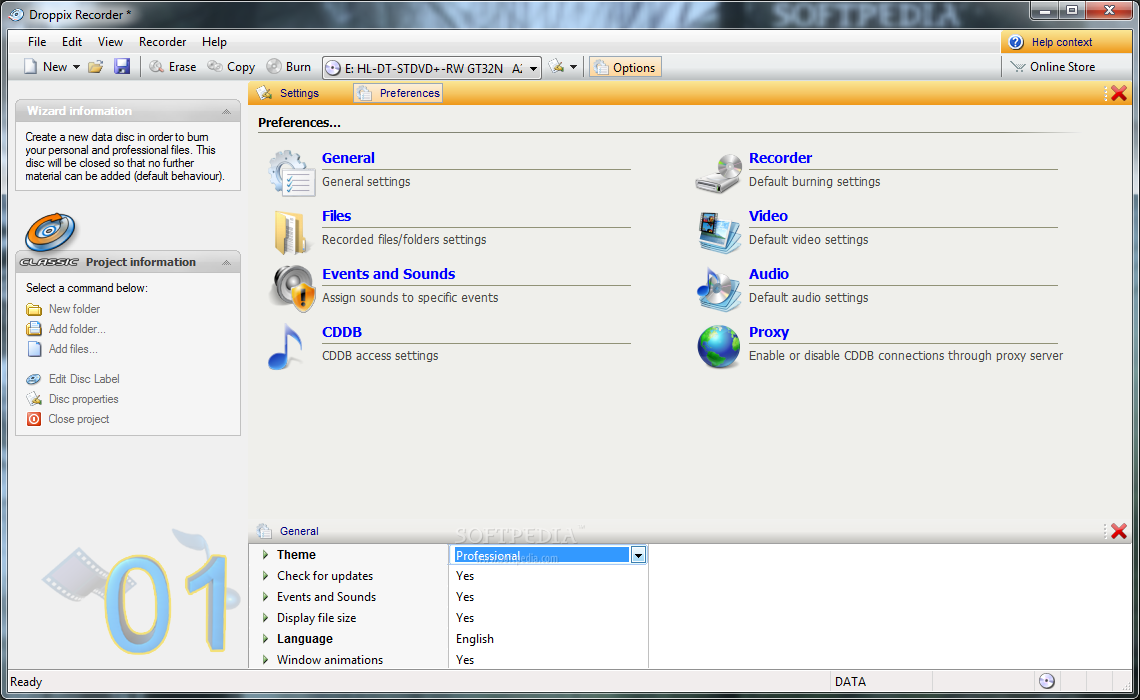
Task: Click the Classic project disc logo
Action: click(x=50, y=232)
